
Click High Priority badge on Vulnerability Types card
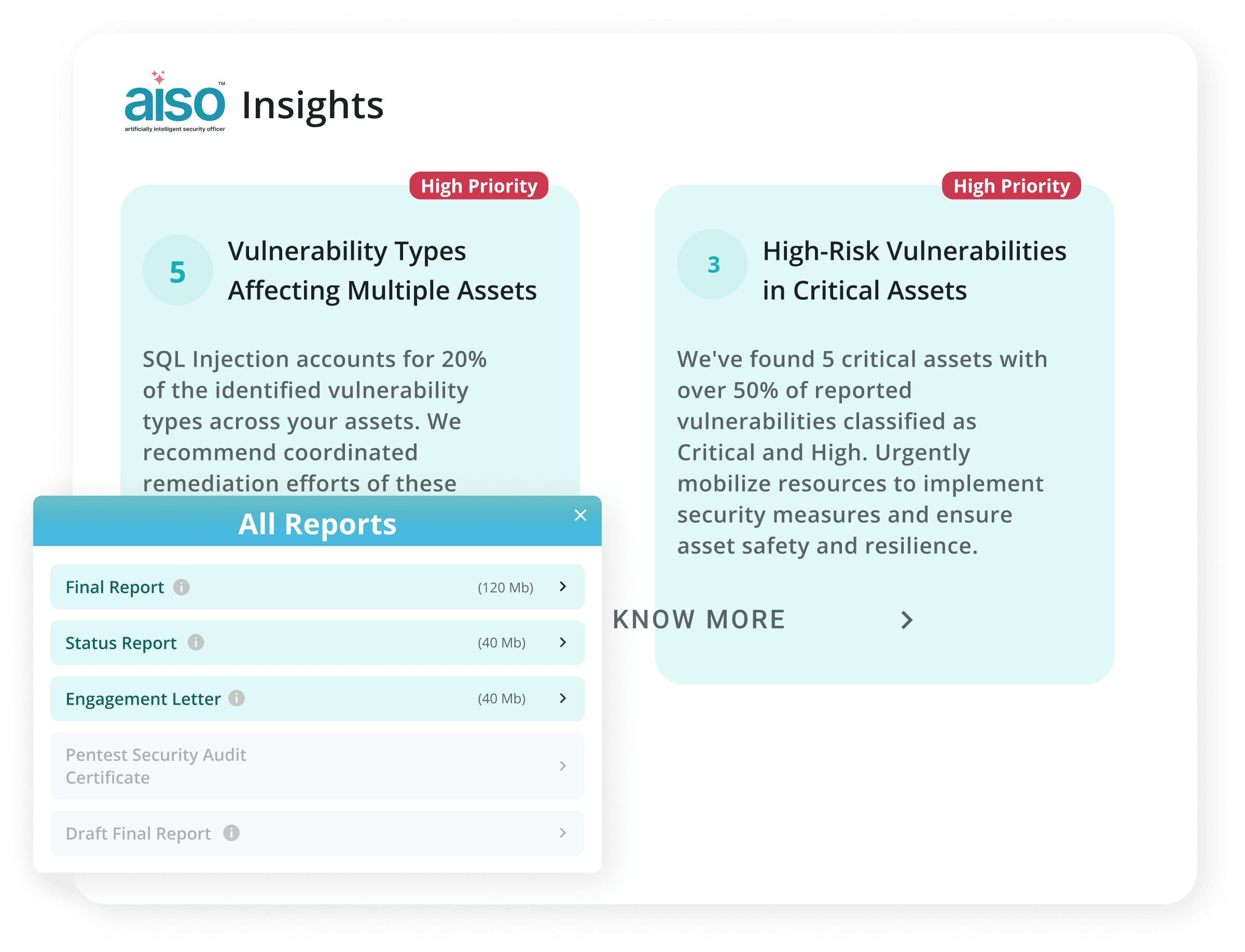pos(478,186)
